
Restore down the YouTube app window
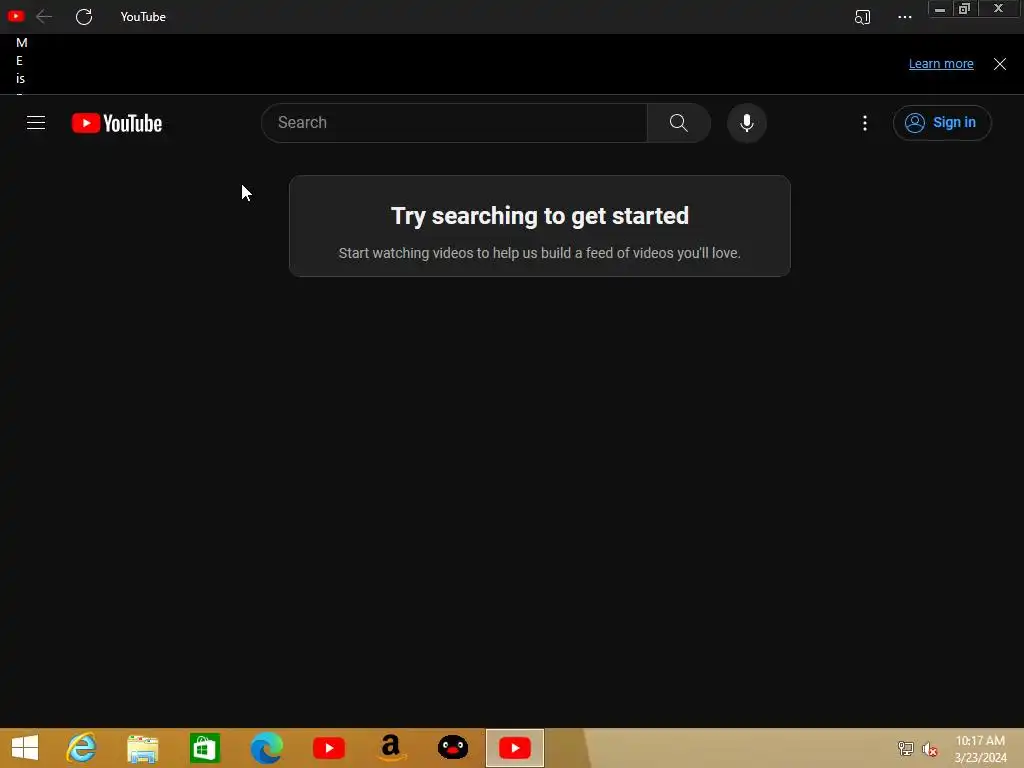pos(964,9)
